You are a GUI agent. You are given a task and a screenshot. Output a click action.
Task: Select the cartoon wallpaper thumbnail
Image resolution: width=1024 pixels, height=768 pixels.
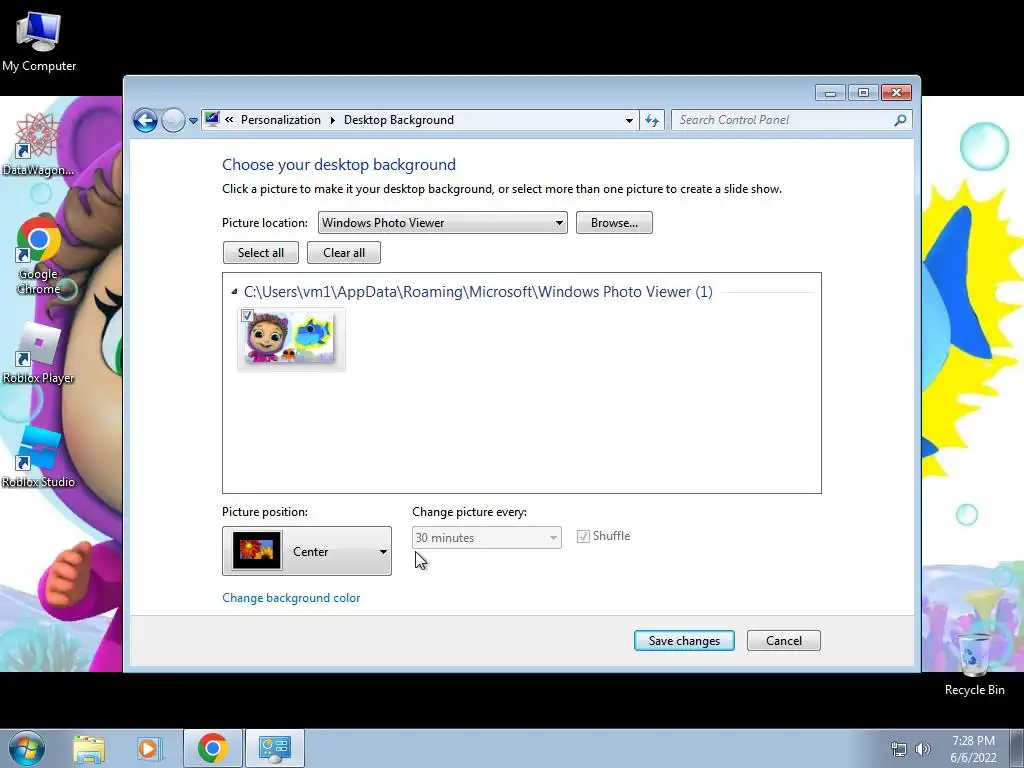click(290, 338)
